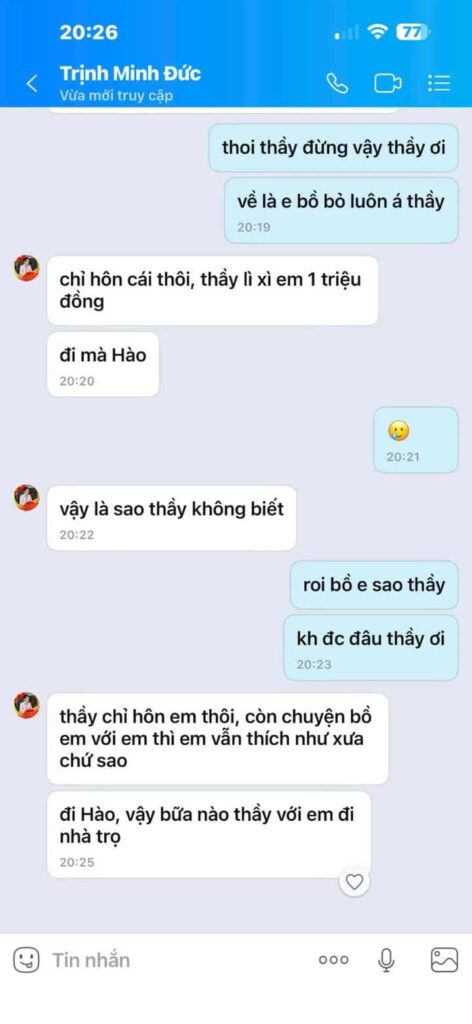Screen dimensions: 472x1024
Task: Tap the three-dots more options icon
Action: coord(334,960)
